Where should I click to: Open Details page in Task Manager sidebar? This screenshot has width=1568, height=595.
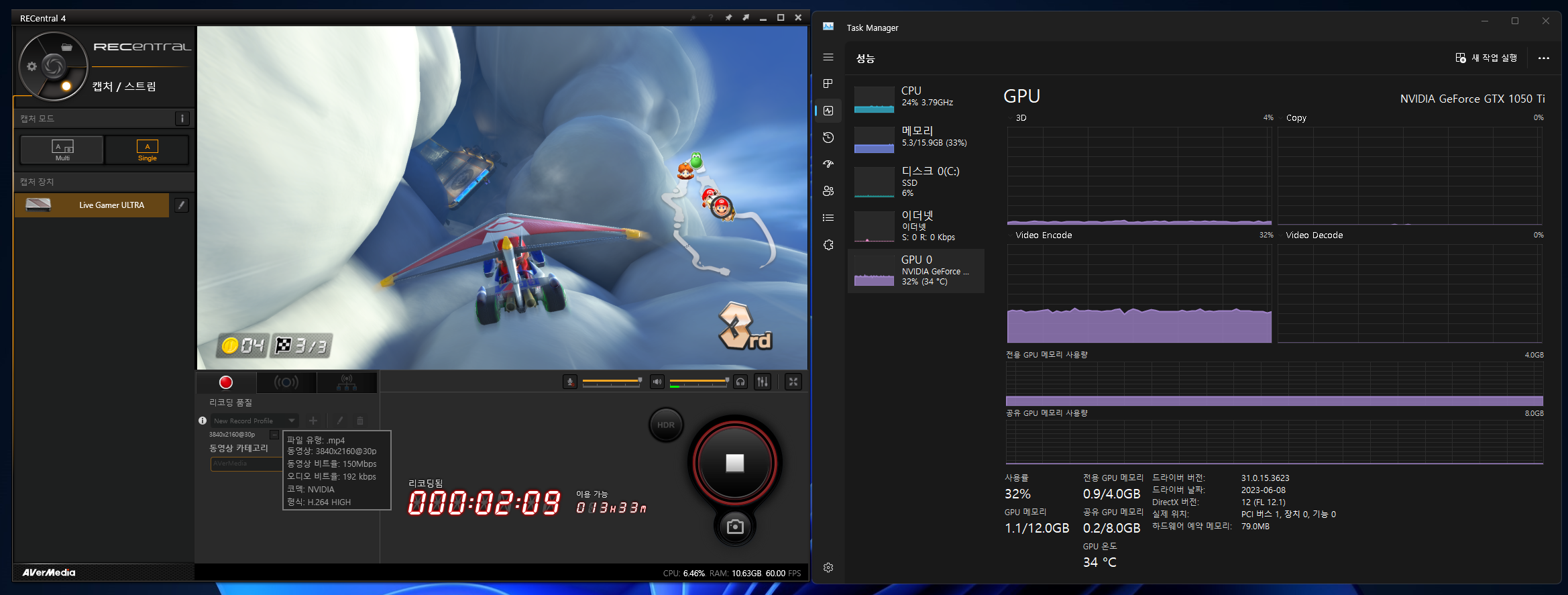(828, 218)
